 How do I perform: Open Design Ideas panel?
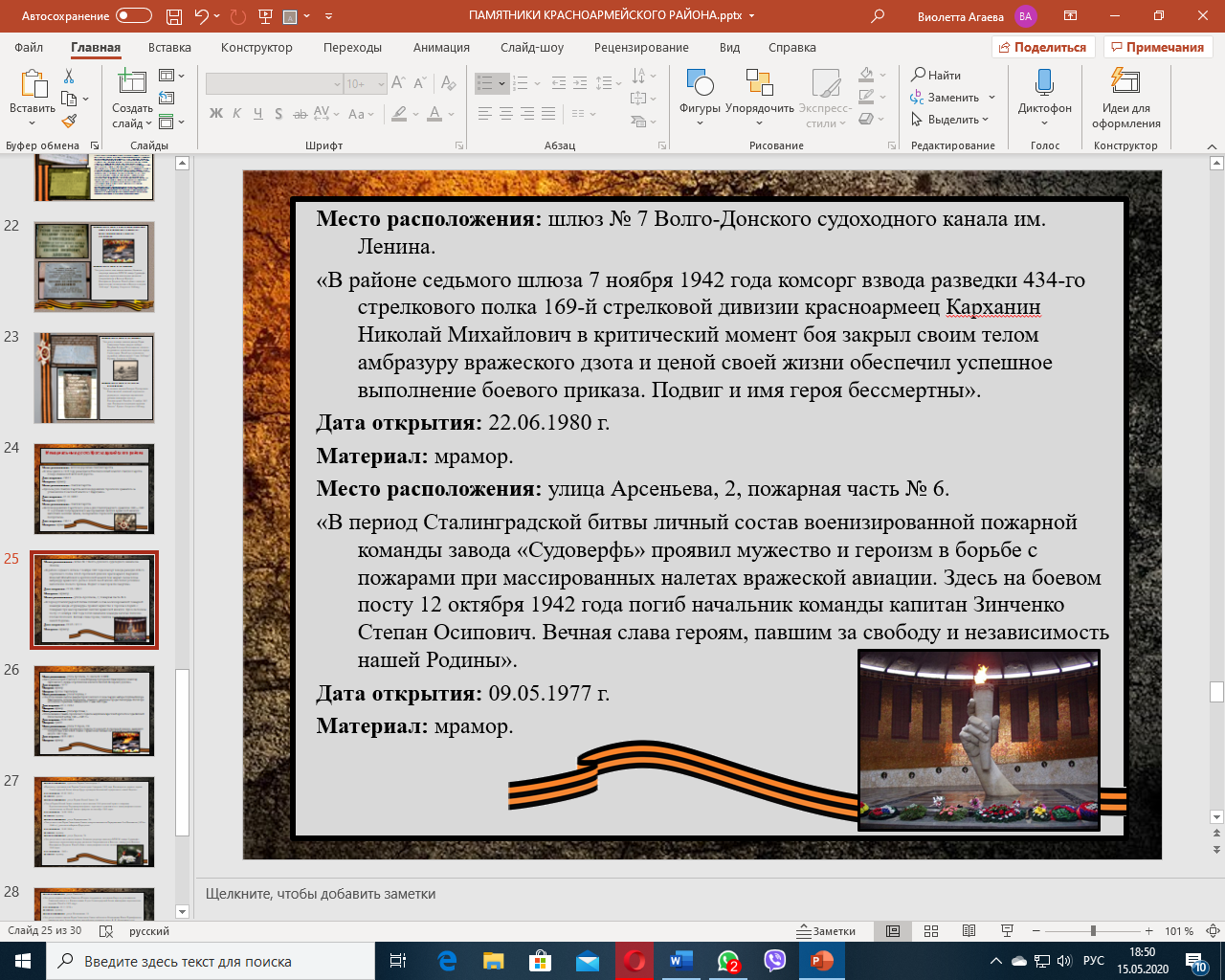pyautogui.click(x=1125, y=96)
